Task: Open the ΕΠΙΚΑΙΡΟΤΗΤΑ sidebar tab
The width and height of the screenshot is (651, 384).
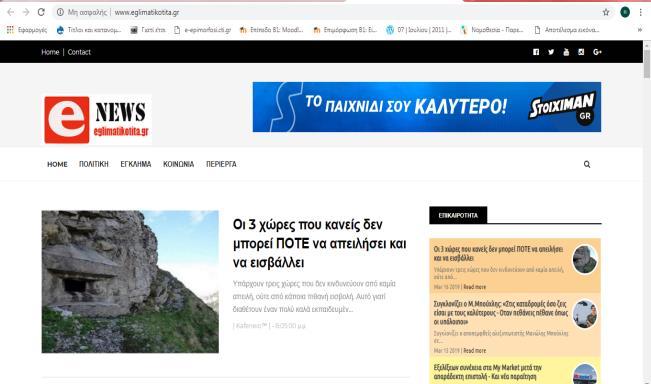Action: (458, 215)
